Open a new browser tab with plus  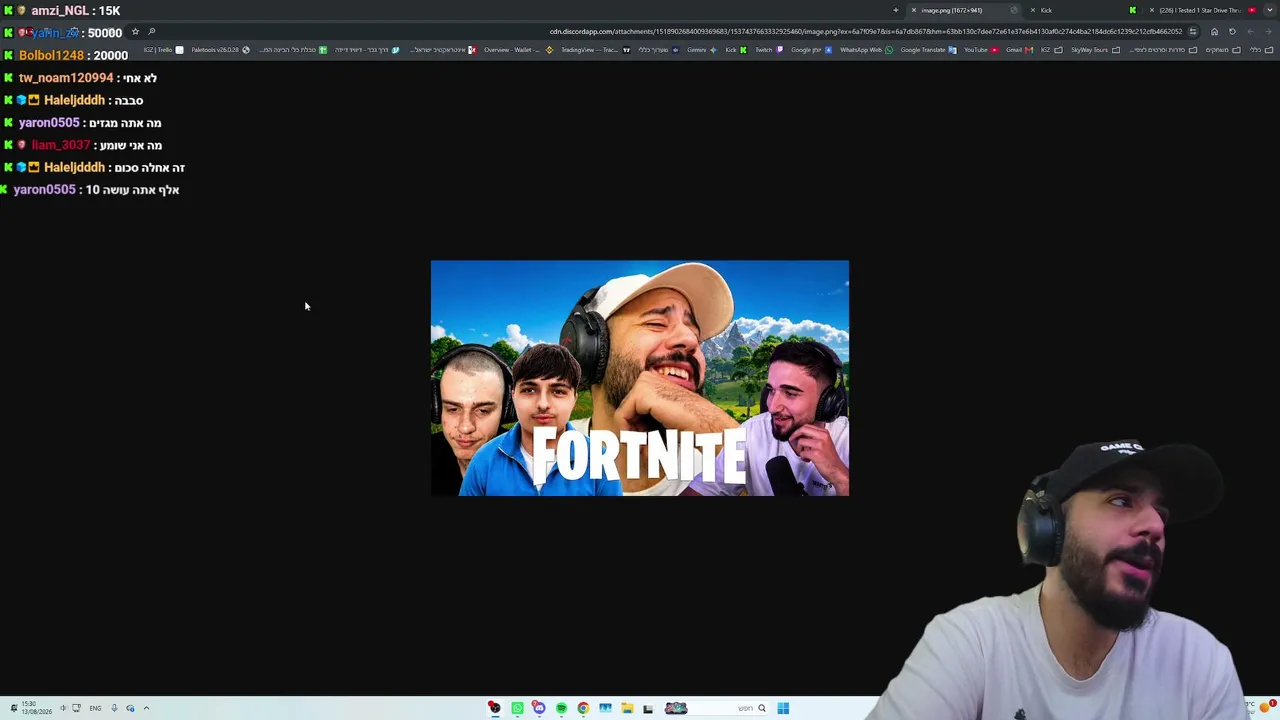coord(896,10)
